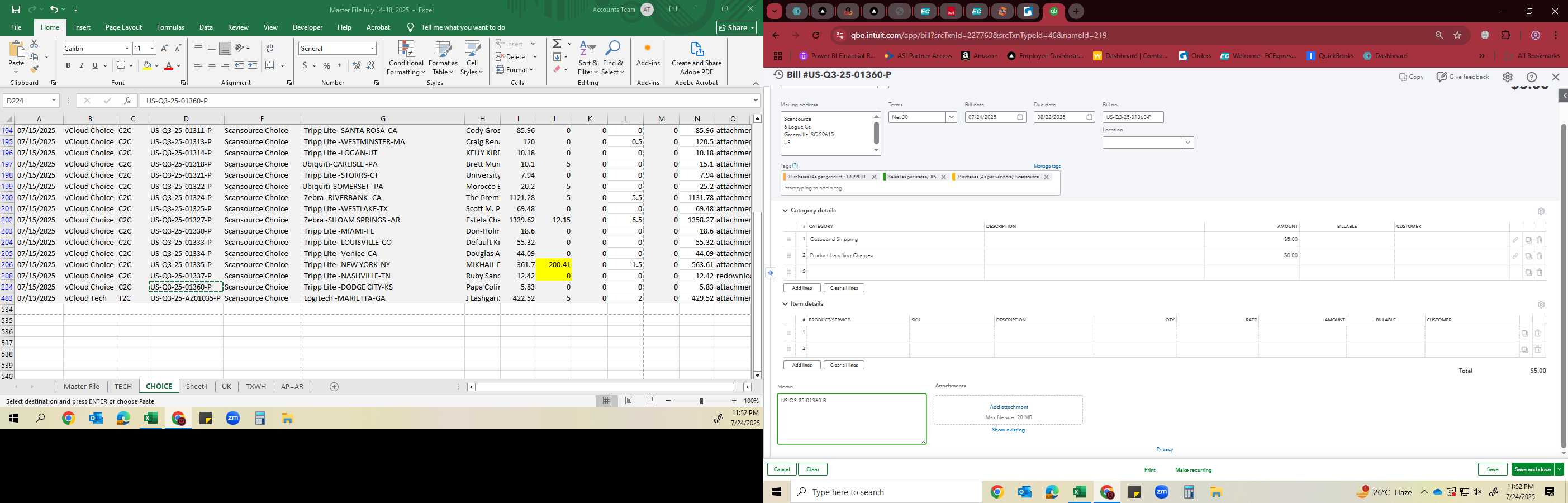
Task: Click the Format Painter brush icon
Action: [x=34, y=69]
